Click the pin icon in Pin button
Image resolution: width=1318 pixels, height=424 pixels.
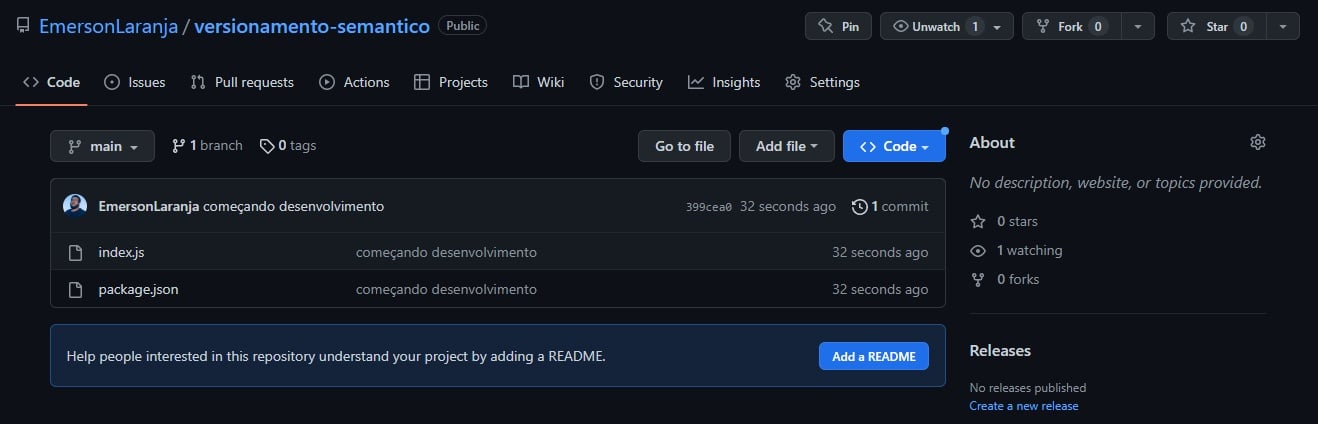[x=826, y=26]
